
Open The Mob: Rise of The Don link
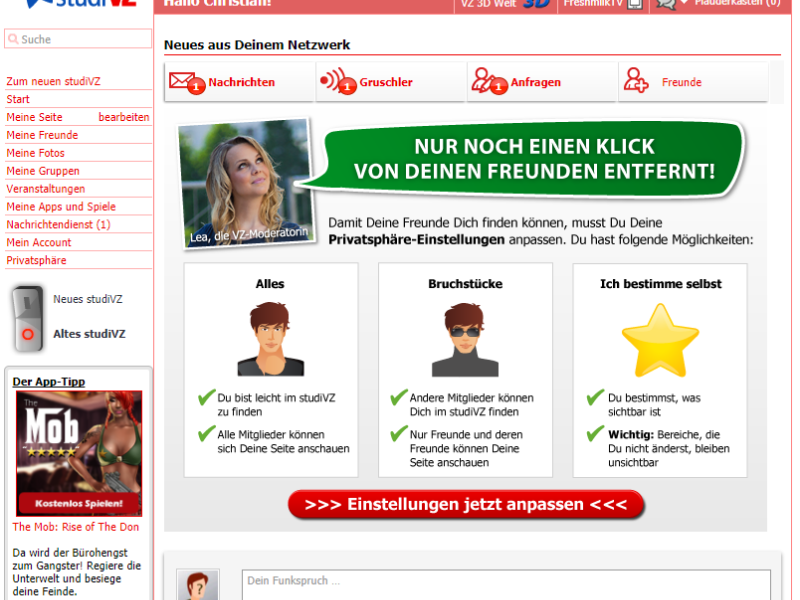pyautogui.click(x=76, y=527)
